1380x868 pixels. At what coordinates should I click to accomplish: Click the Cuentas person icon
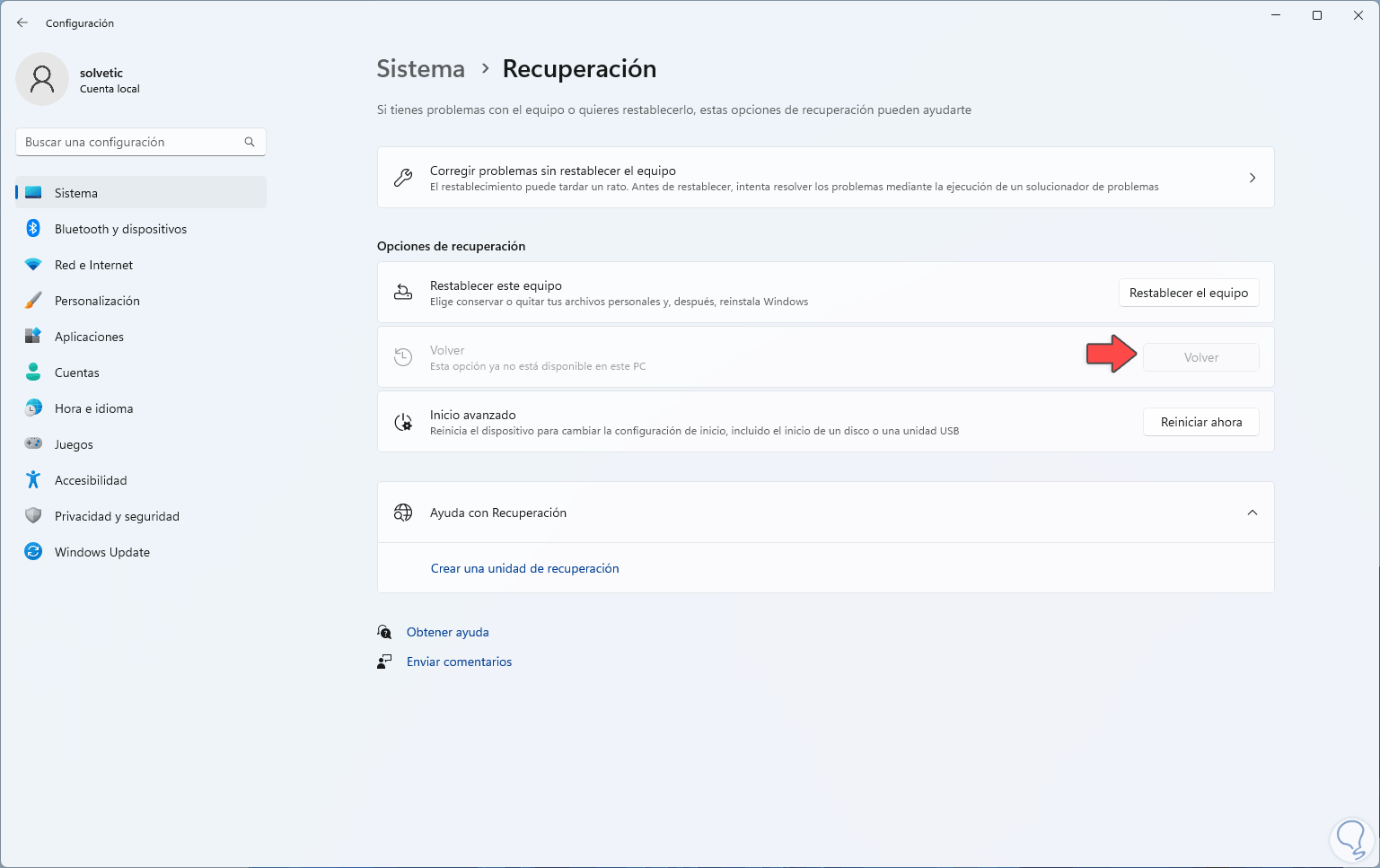pos(33,372)
